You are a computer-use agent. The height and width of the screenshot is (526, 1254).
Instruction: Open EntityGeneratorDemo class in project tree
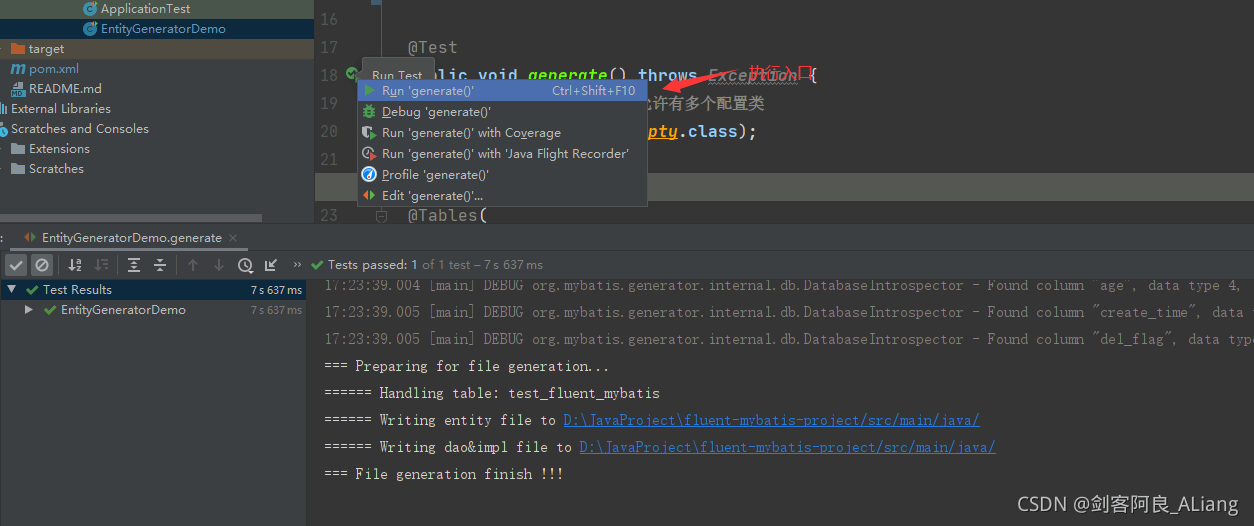163,29
